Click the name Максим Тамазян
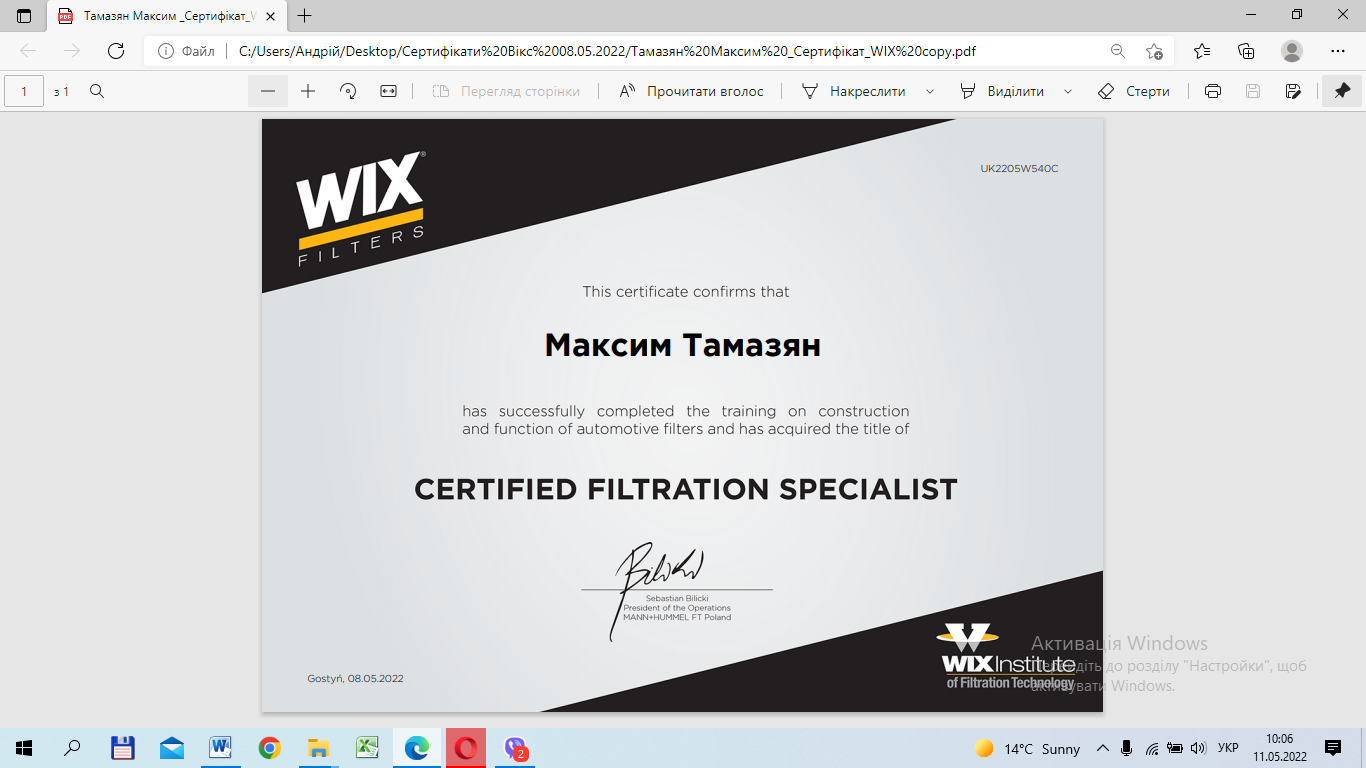The height and width of the screenshot is (768, 1366). click(682, 346)
